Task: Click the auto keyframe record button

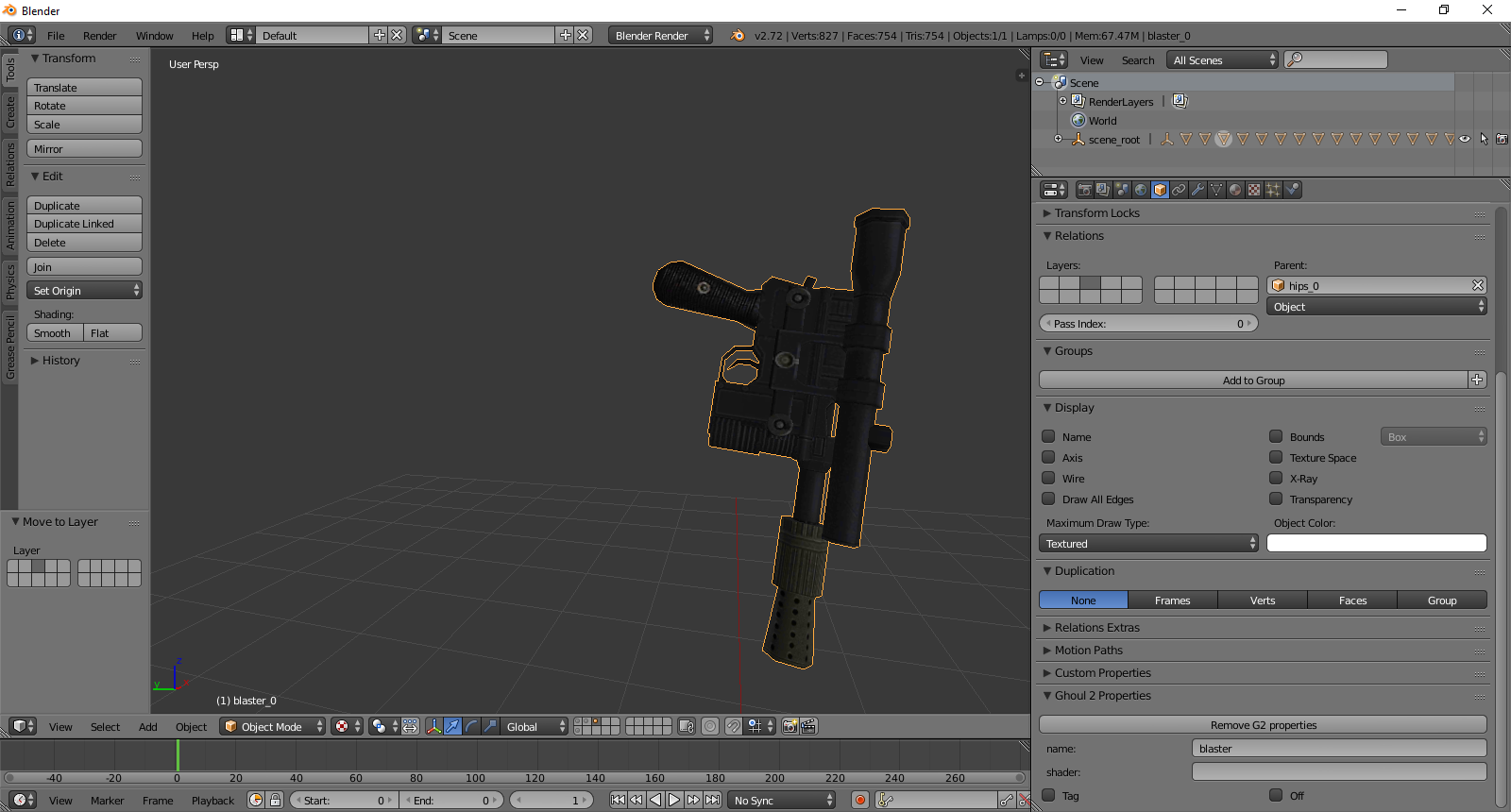Action: point(860,800)
